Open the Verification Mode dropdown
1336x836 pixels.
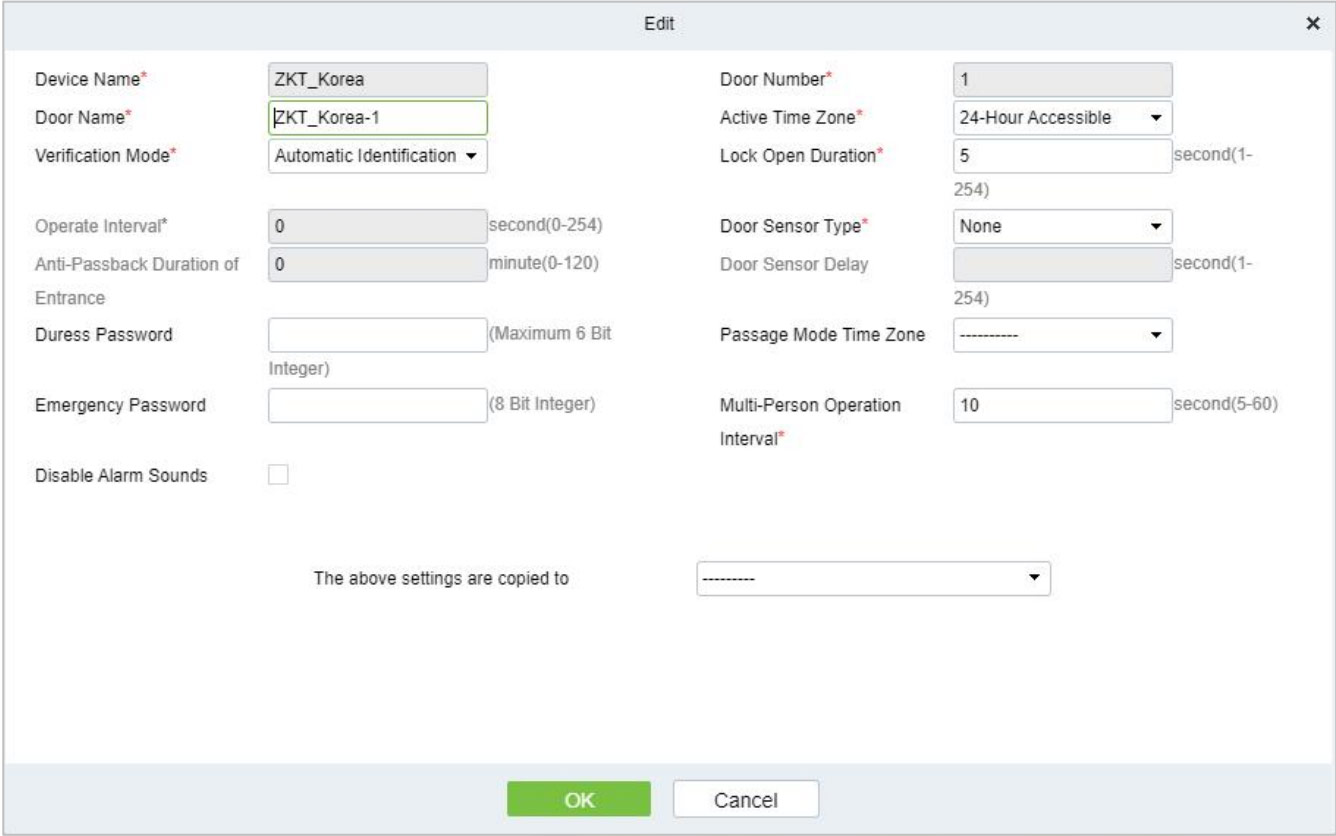(x=378, y=155)
